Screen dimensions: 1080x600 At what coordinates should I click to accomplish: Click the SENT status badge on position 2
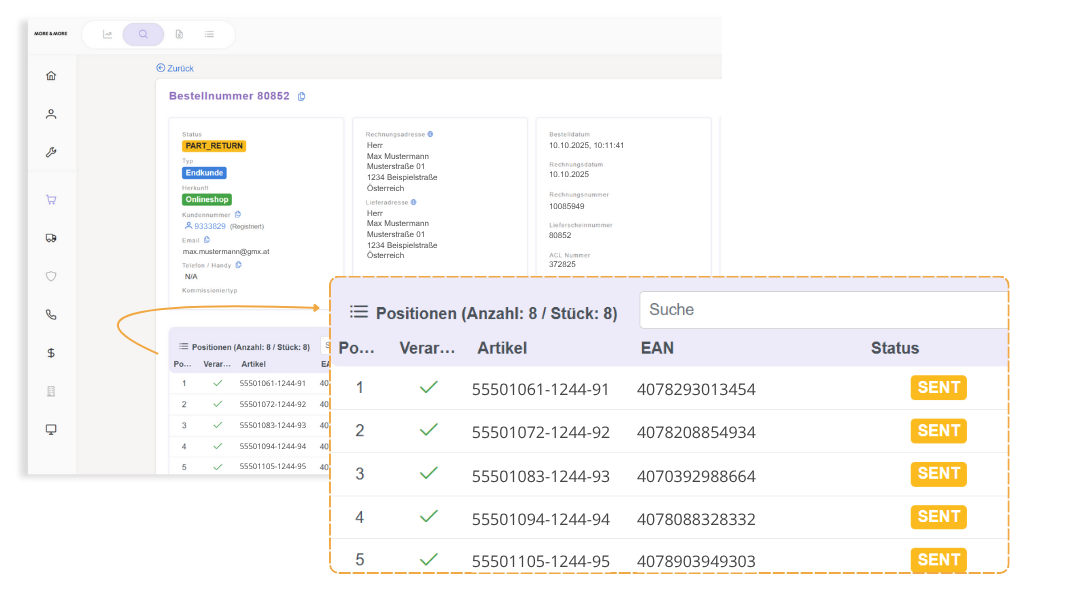(x=937, y=430)
